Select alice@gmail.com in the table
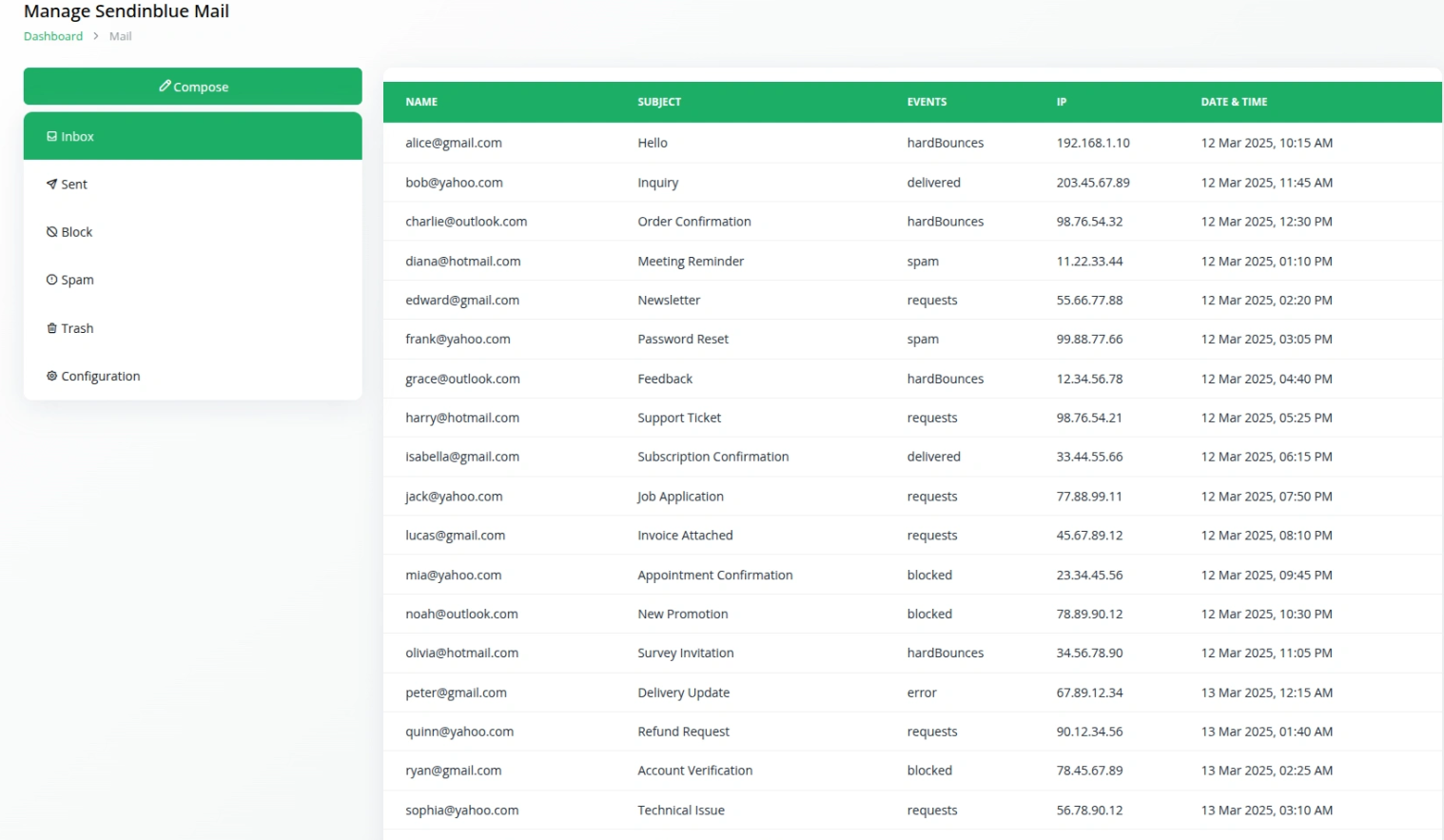The height and width of the screenshot is (840, 1444). (x=454, y=143)
